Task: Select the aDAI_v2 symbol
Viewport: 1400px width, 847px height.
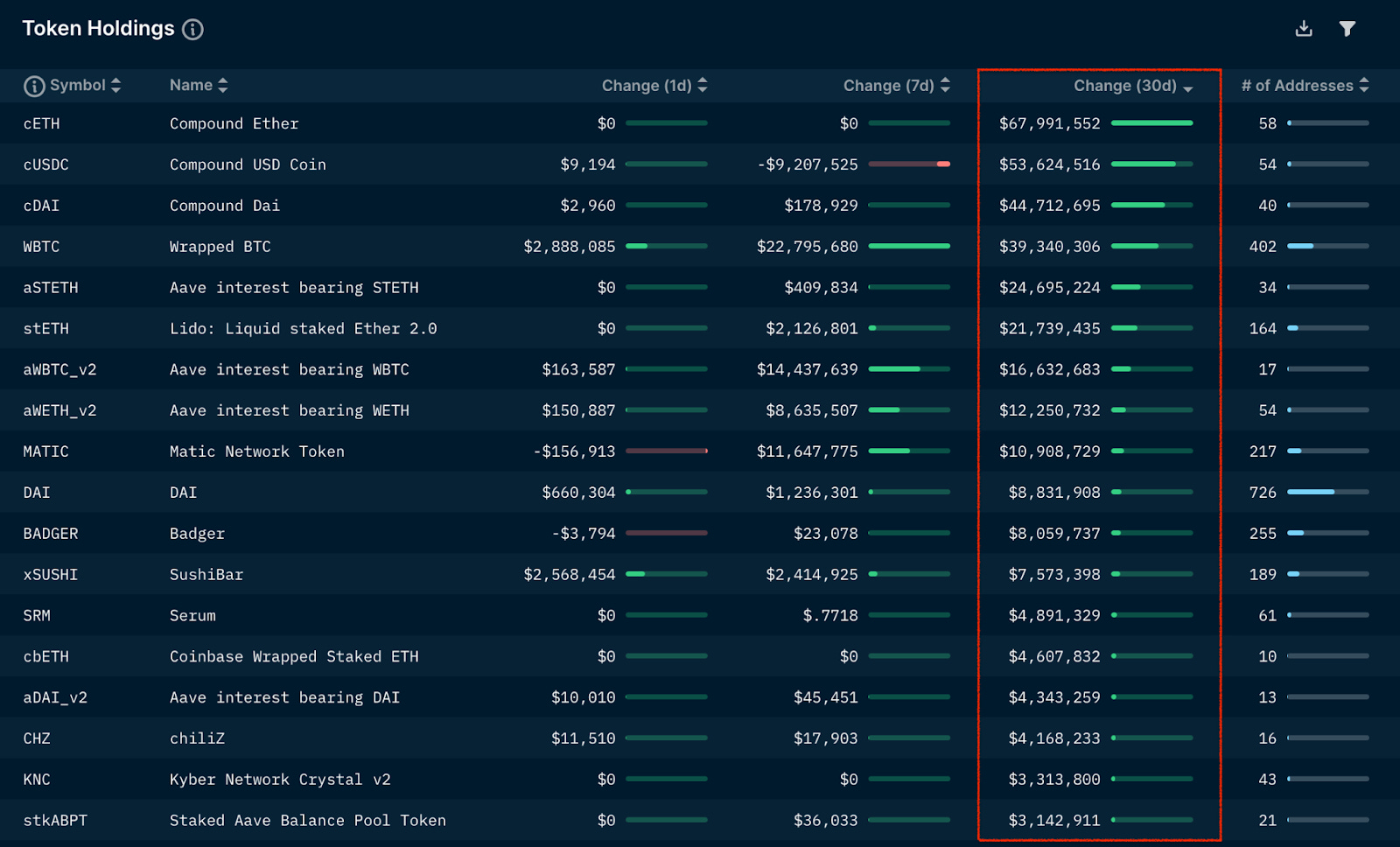Action: tap(55, 697)
